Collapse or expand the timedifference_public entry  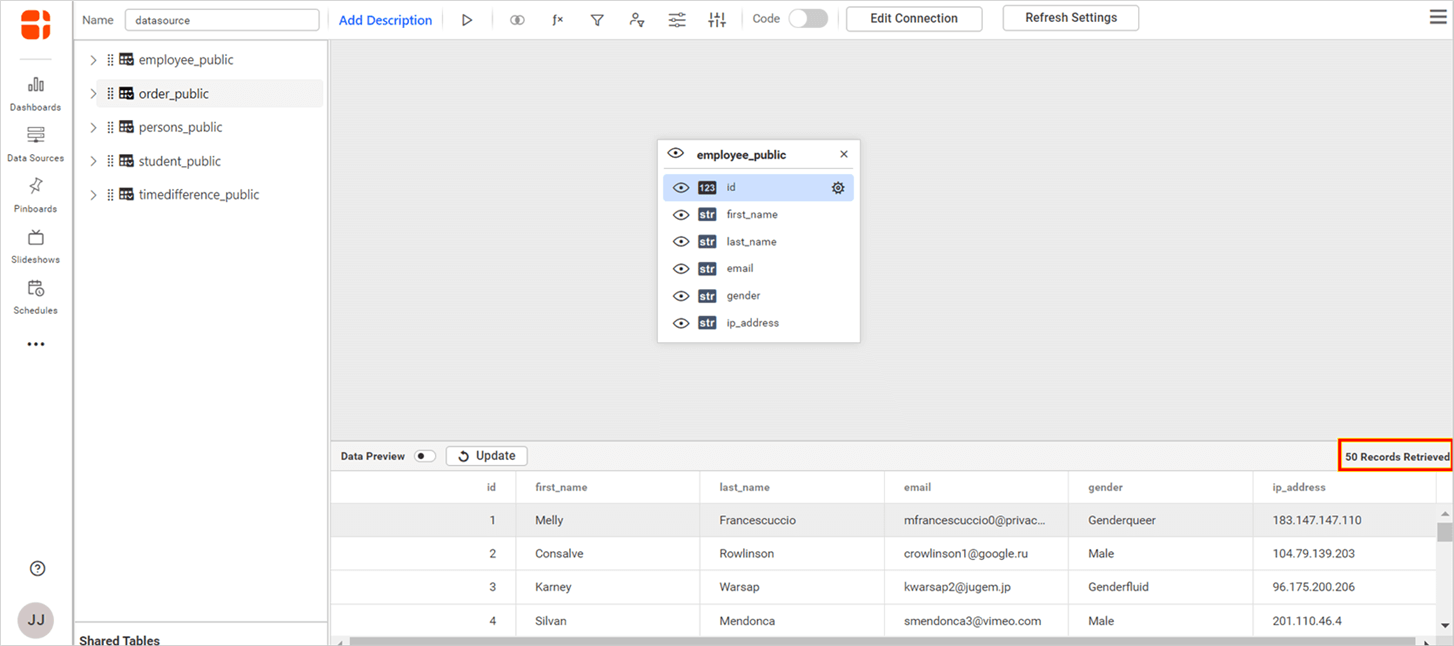coord(93,194)
